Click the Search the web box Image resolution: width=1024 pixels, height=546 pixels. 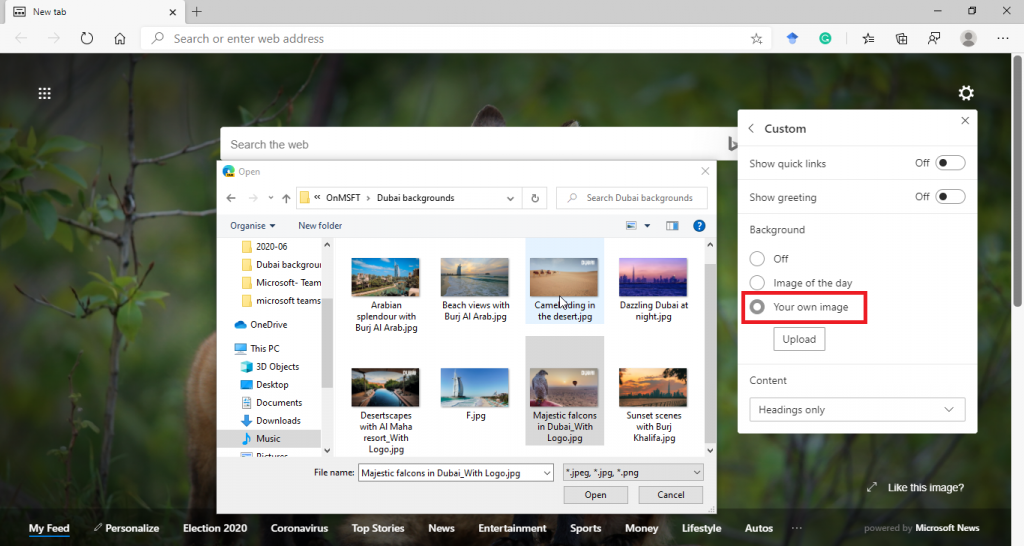480,144
